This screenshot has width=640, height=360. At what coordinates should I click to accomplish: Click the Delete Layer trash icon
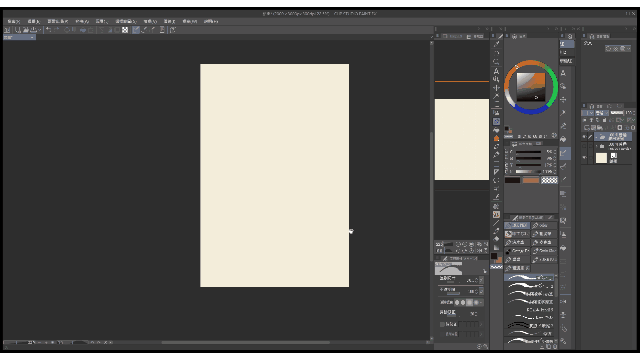[632, 128]
